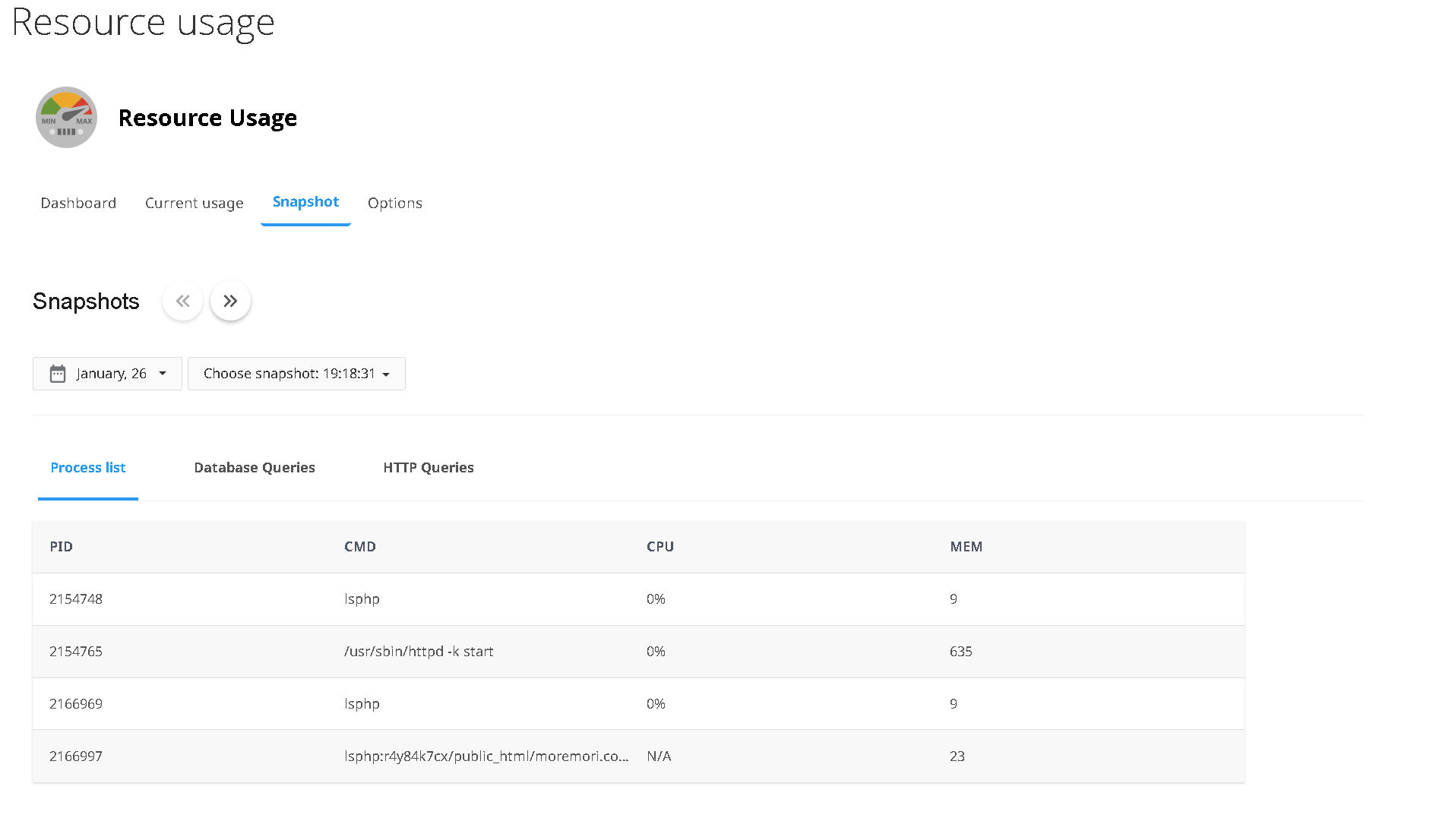Click the CPU column header
1433x840 pixels.
coord(660,547)
